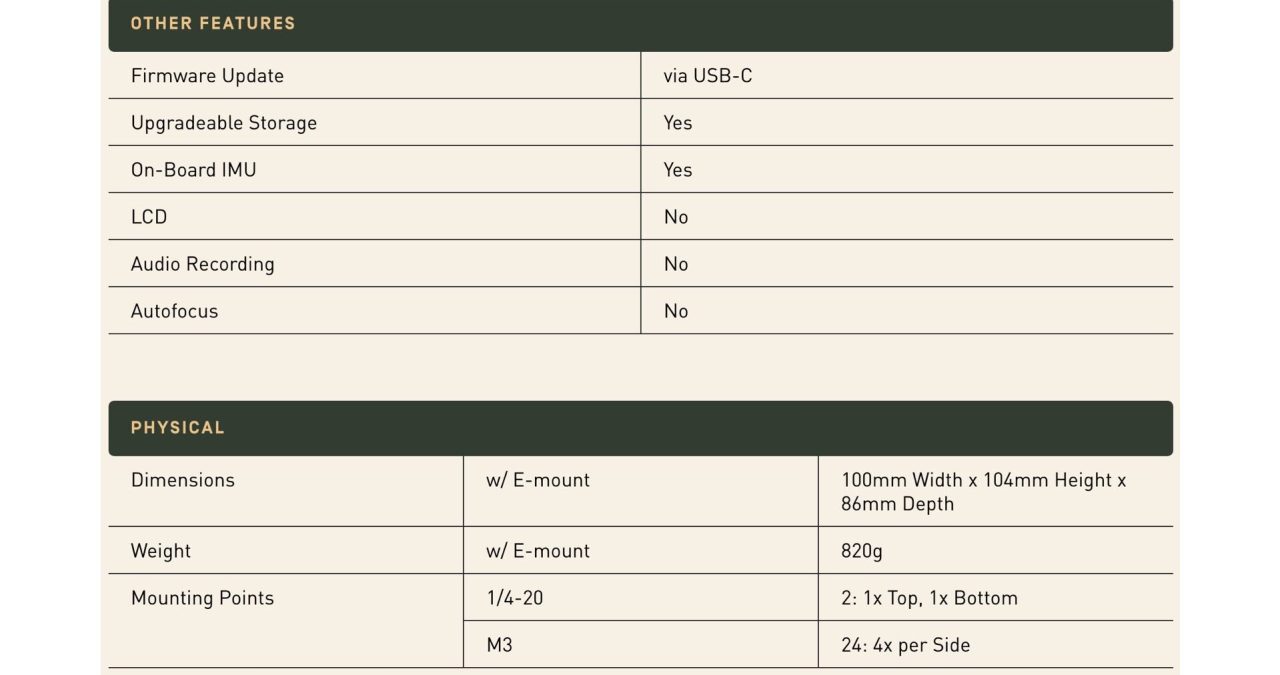The width and height of the screenshot is (1280, 675).
Task: Select the Dimensions label
Action: coord(183,480)
